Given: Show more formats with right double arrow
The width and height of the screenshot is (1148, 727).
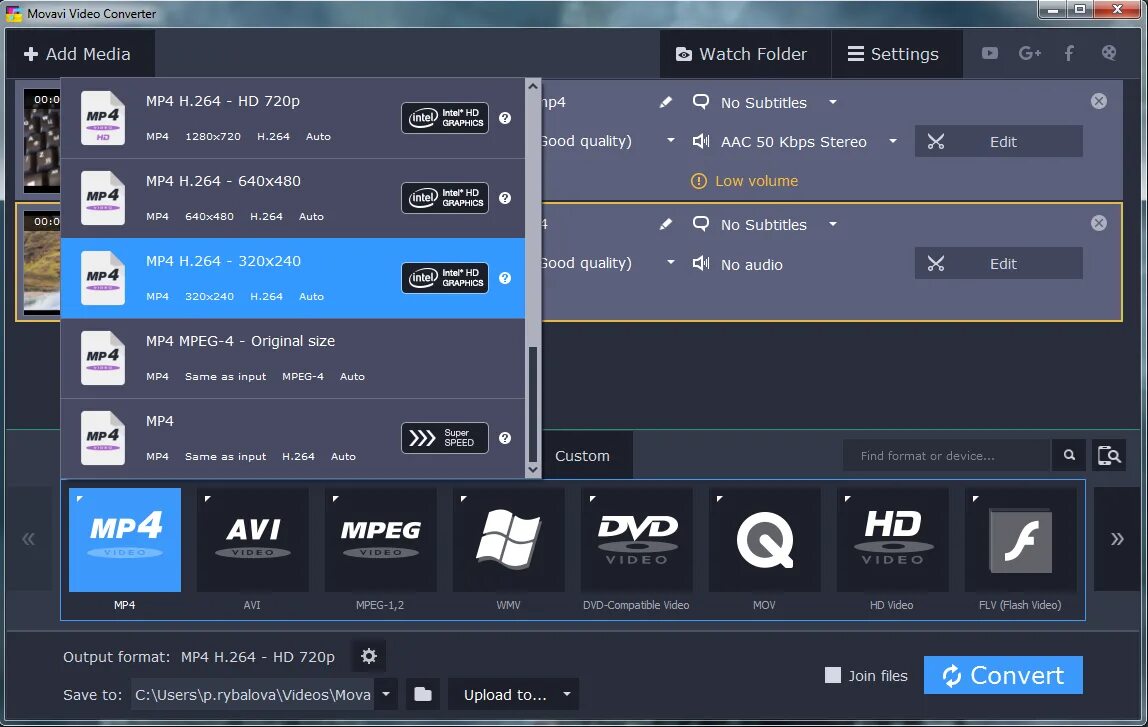Looking at the screenshot, I should [1117, 540].
